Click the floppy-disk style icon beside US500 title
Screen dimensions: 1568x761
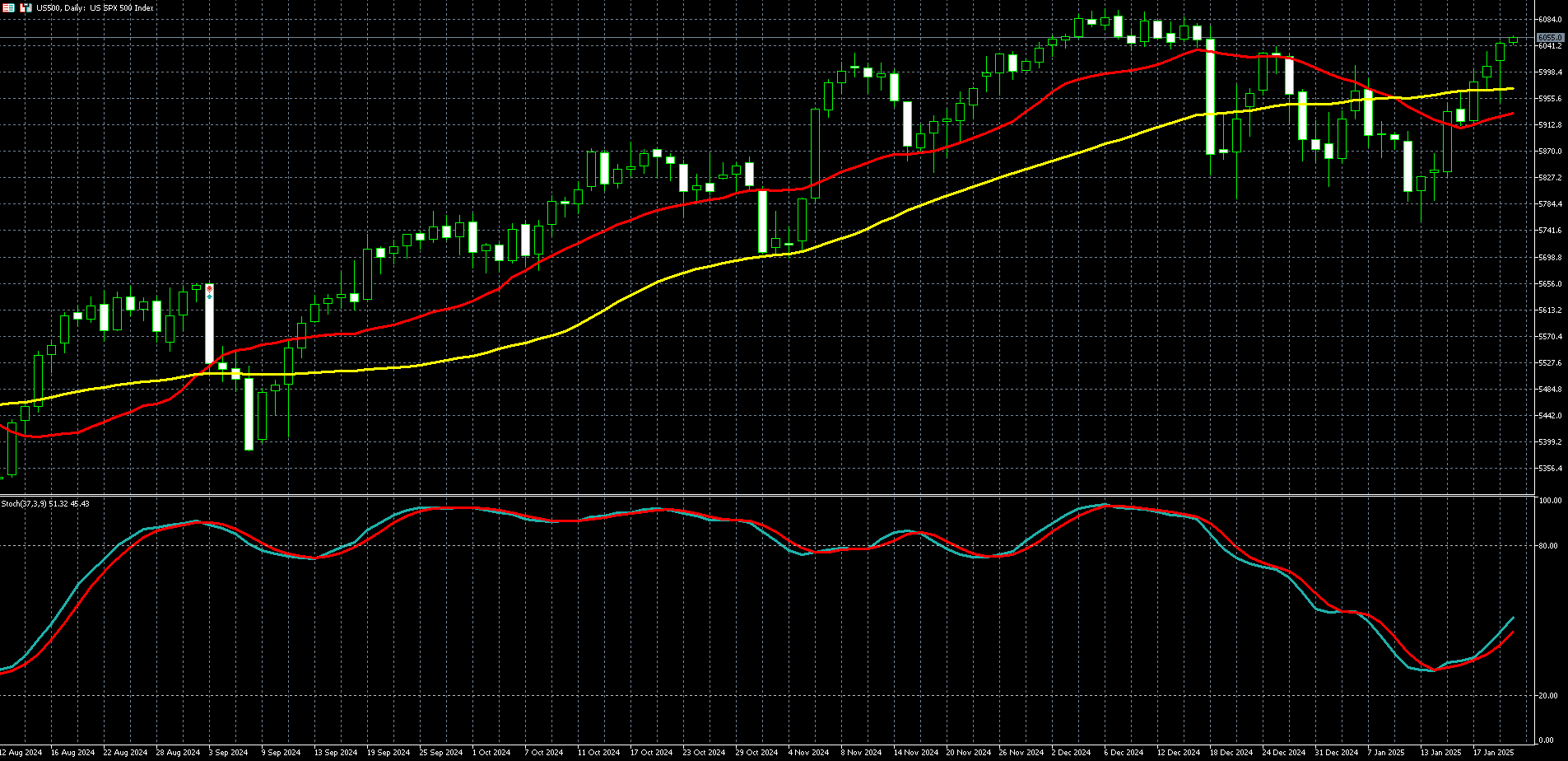[26, 7]
